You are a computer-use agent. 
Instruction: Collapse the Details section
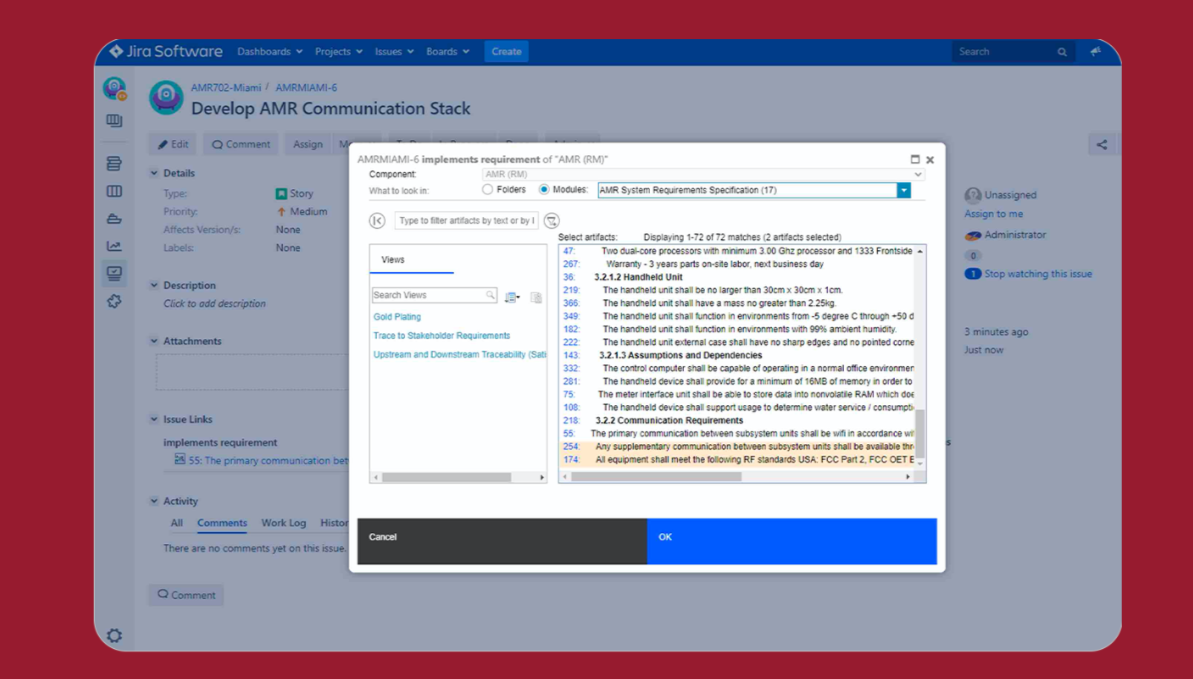[154, 174]
